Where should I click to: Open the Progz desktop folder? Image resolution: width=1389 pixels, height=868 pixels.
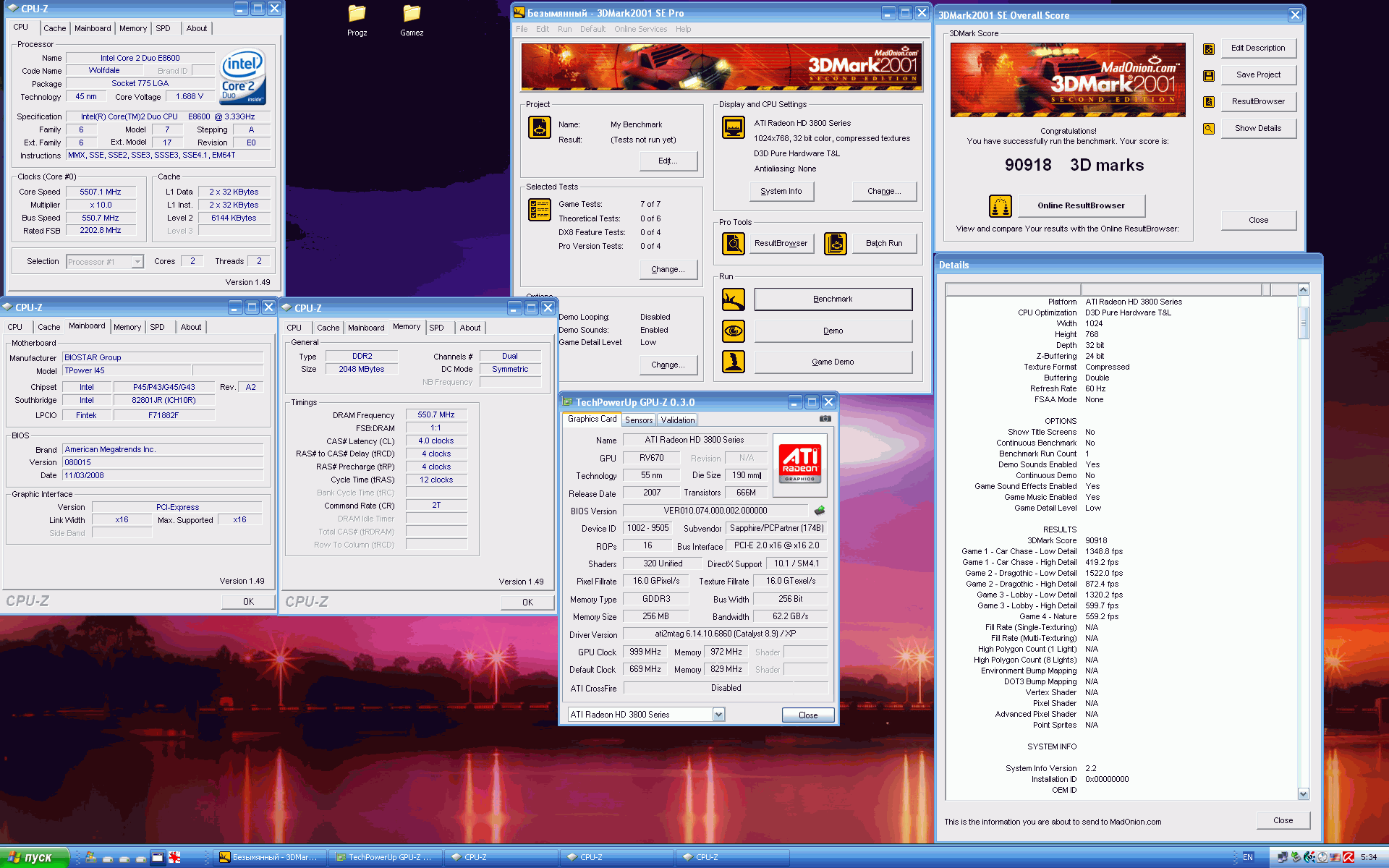(357, 20)
